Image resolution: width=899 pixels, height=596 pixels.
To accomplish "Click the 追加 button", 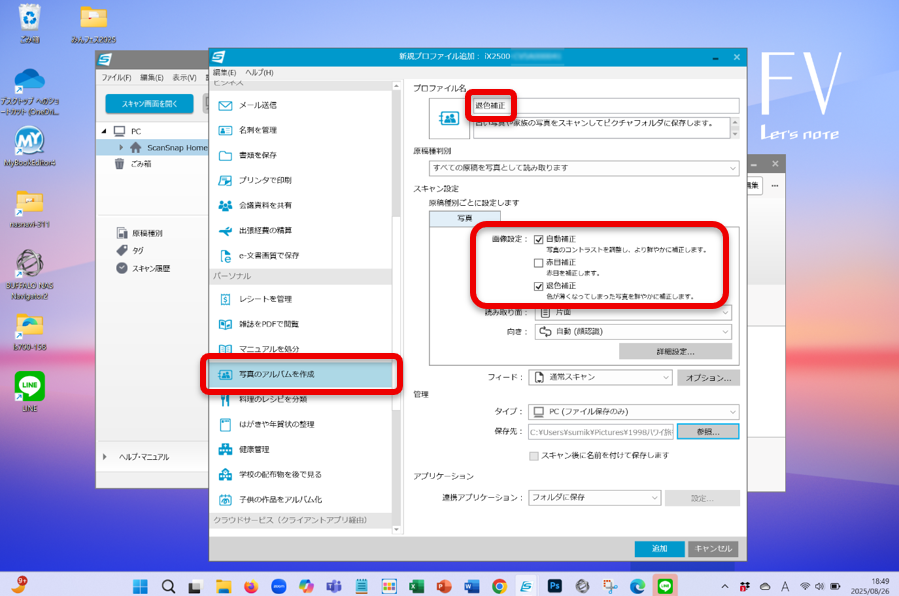I will [659, 548].
